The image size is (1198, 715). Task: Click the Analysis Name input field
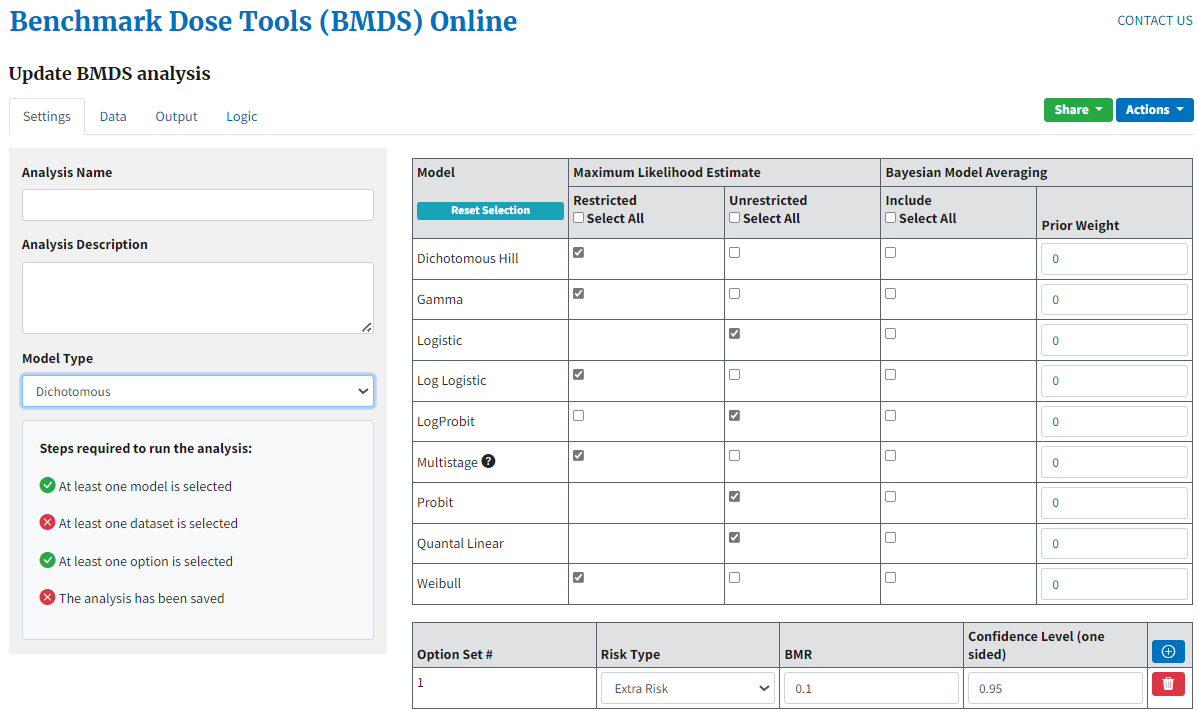(x=198, y=205)
